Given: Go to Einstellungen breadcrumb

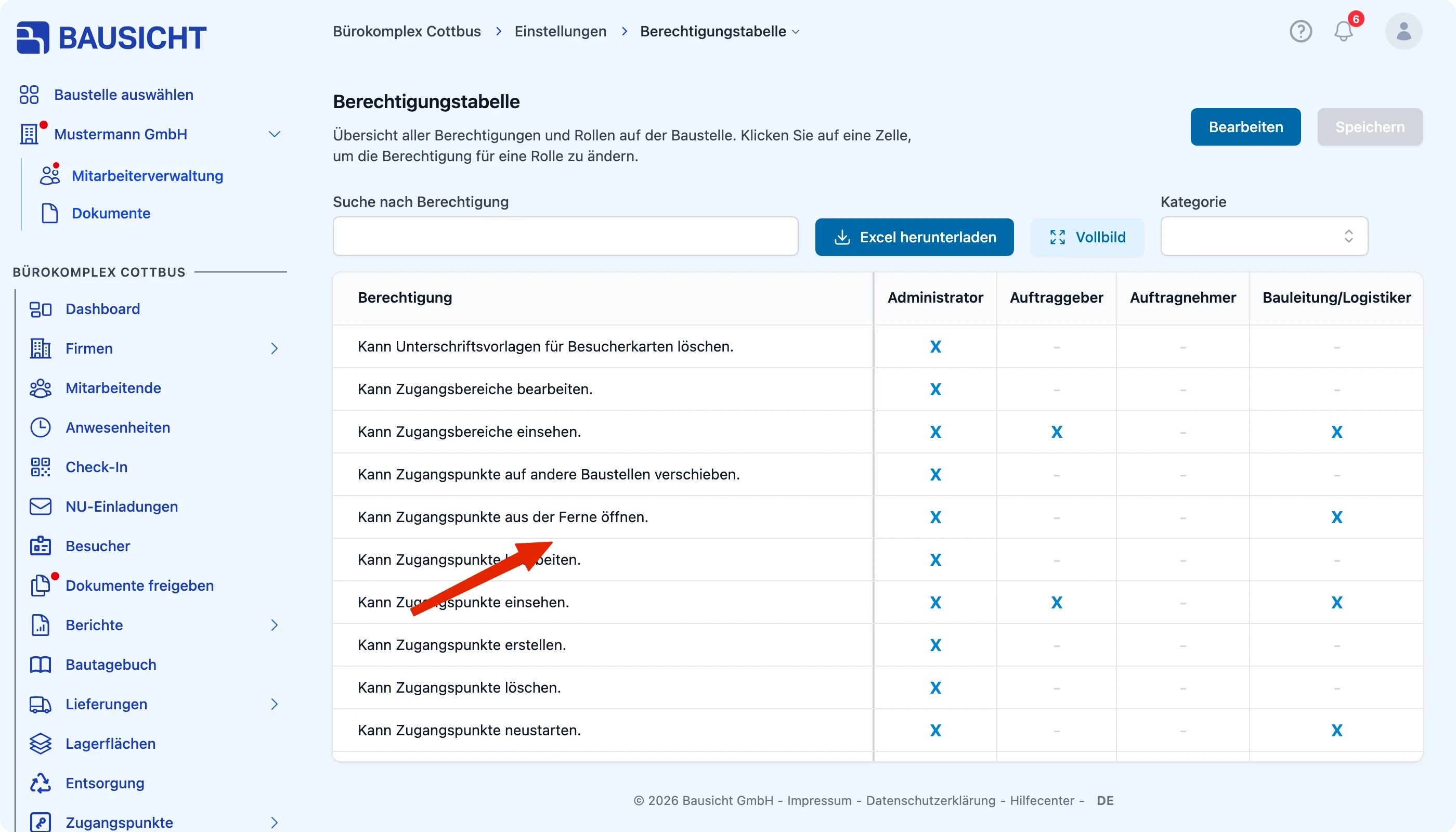Looking at the screenshot, I should pos(560,31).
